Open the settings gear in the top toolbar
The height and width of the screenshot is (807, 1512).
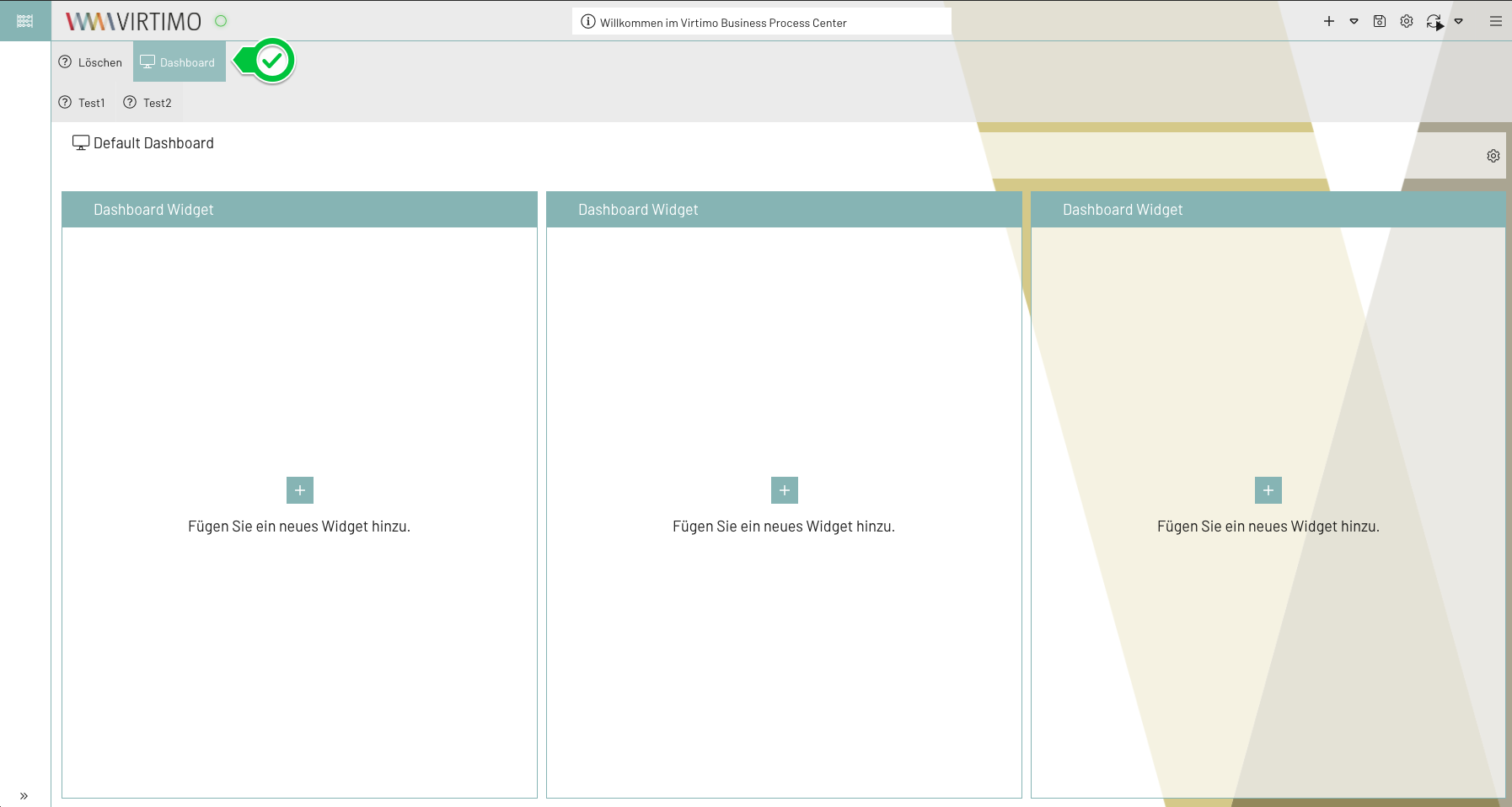[x=1406, y=20]
